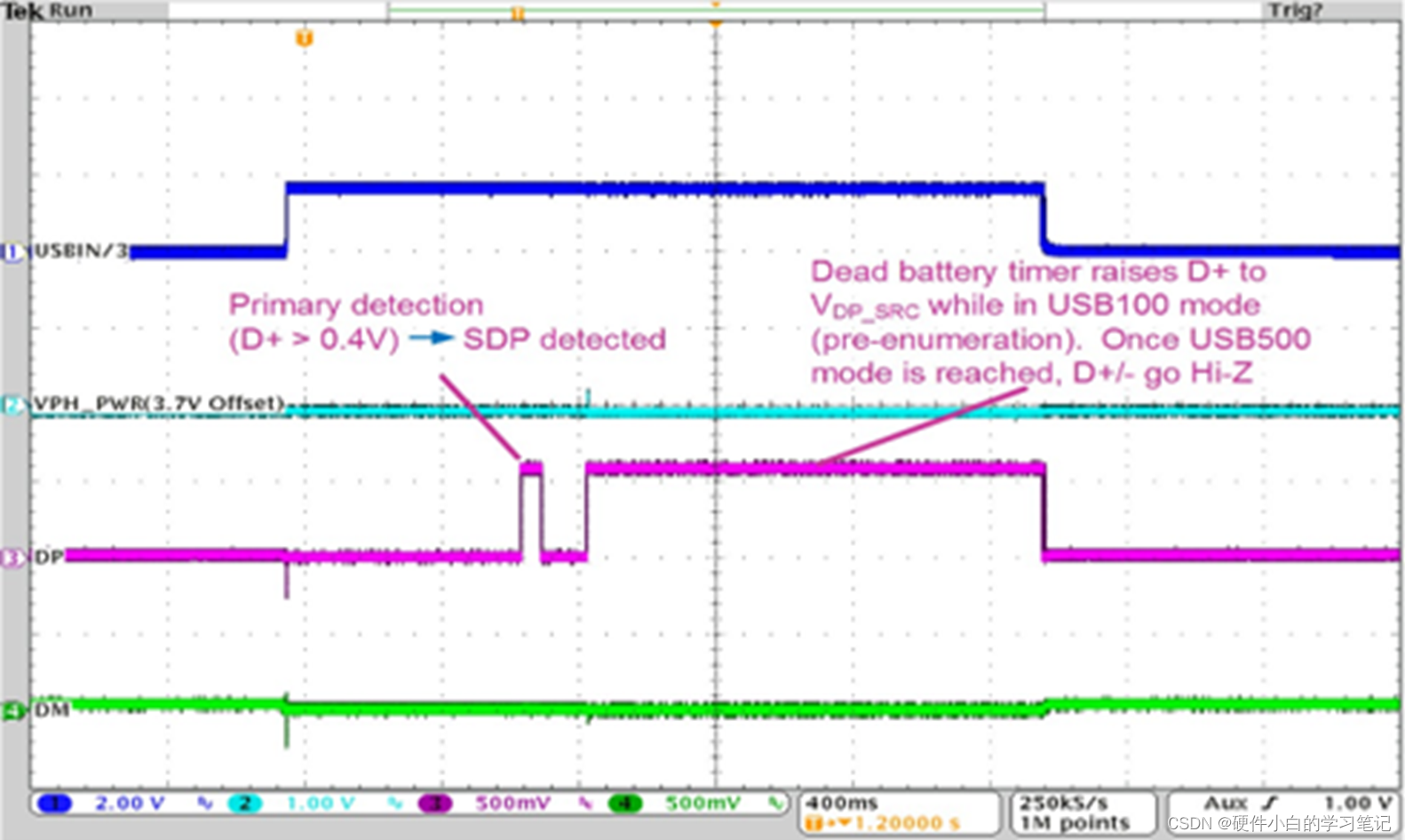Select the blue channel 1 badge in readout bar
1405x840 pixels.
pos(55,804)
